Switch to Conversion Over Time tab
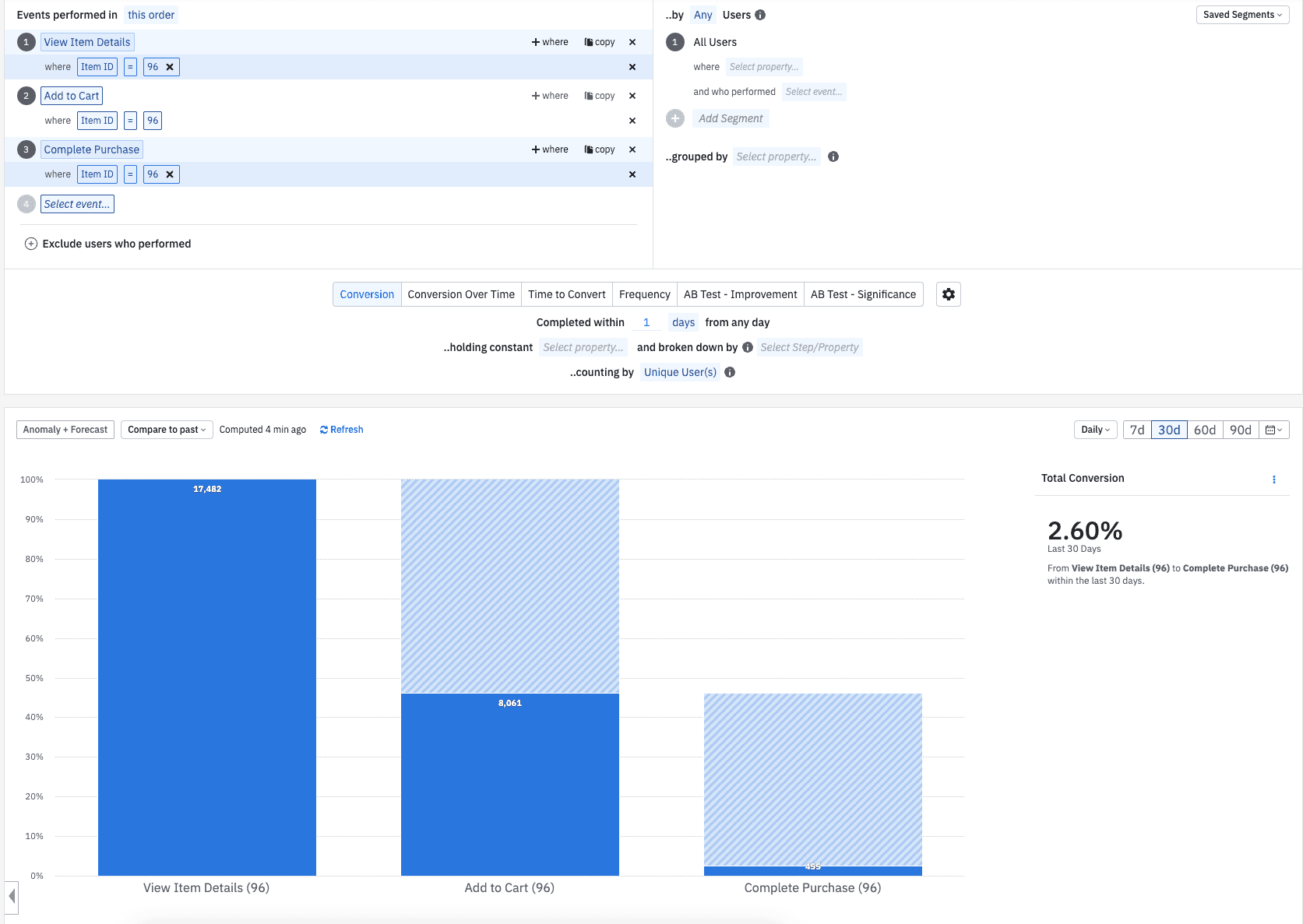The image size is (1303, 924). click(x=460, y=294)
